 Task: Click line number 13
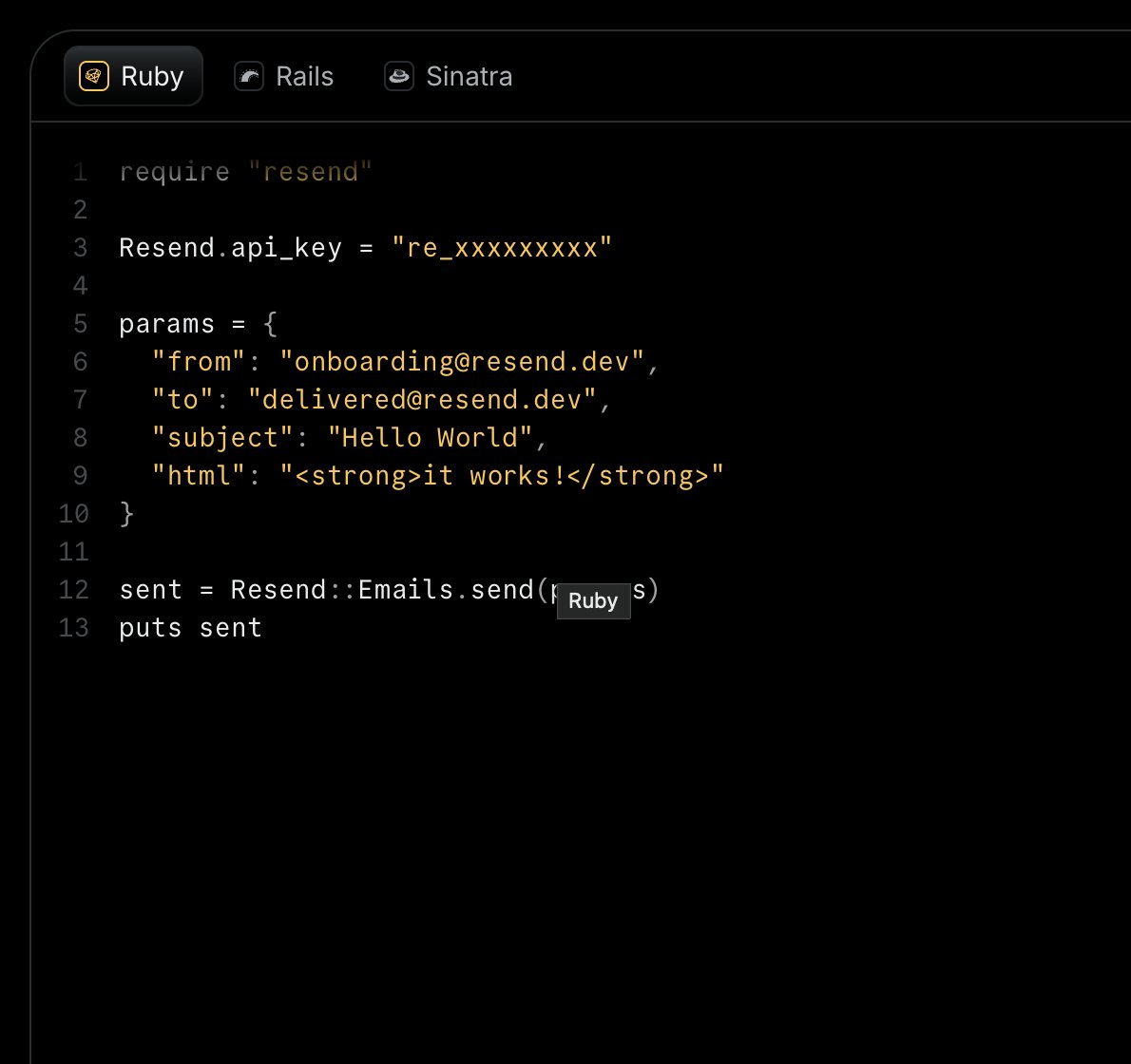coord(73,629)
